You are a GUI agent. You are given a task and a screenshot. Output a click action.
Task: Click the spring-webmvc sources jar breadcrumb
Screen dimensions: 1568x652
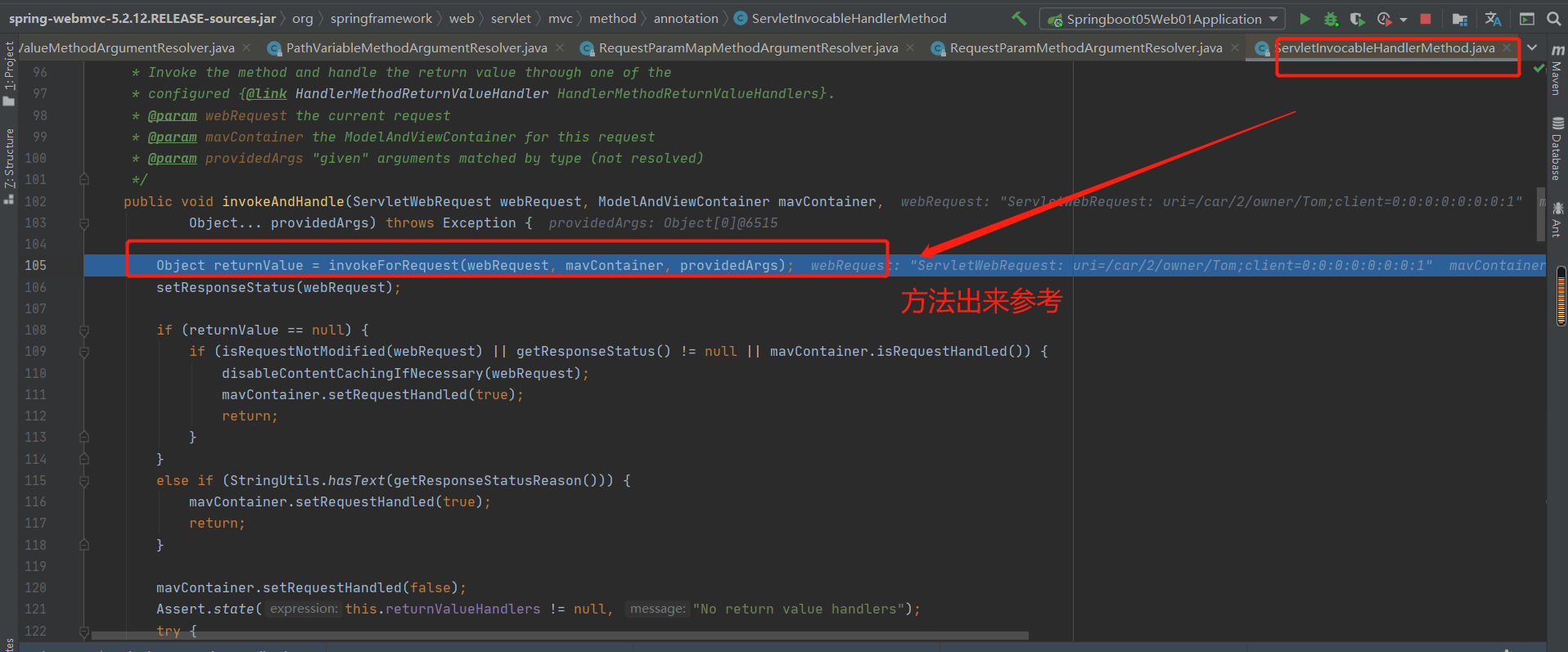pyautogui.click(x=142, y=18)
